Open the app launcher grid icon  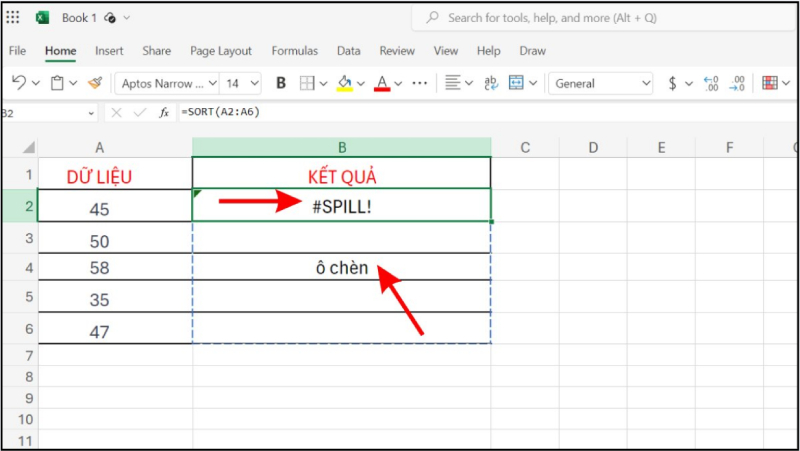(x=13, y=18)
